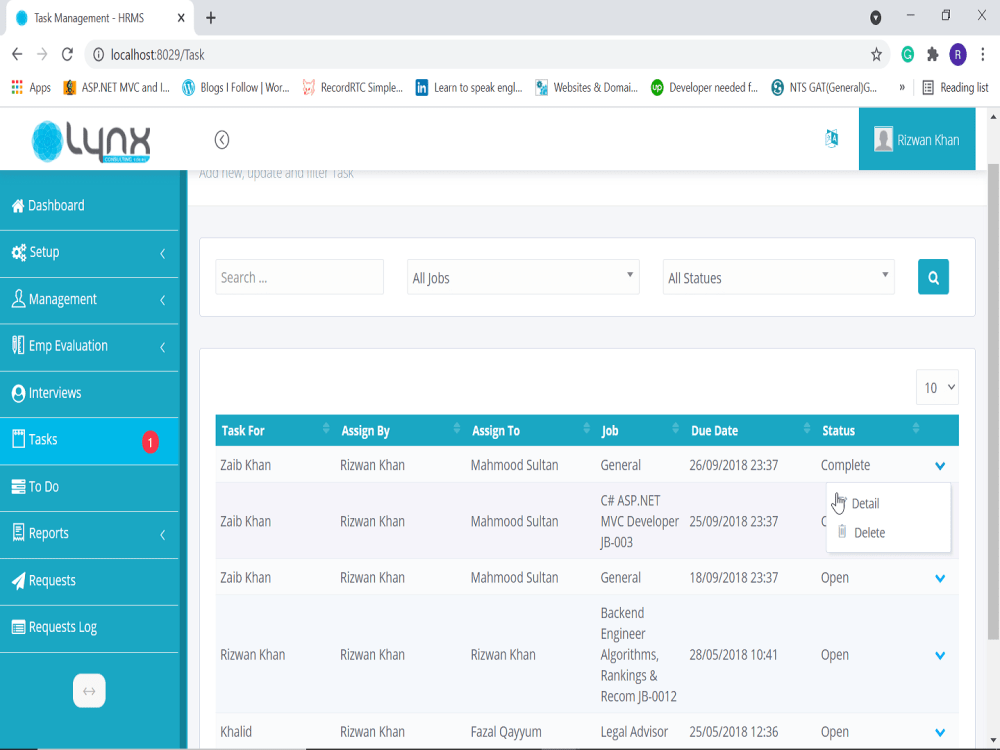Click the sidebar collapse arrow icon
The width and height of the screenshot is (1000, 750).
point(221,140)
